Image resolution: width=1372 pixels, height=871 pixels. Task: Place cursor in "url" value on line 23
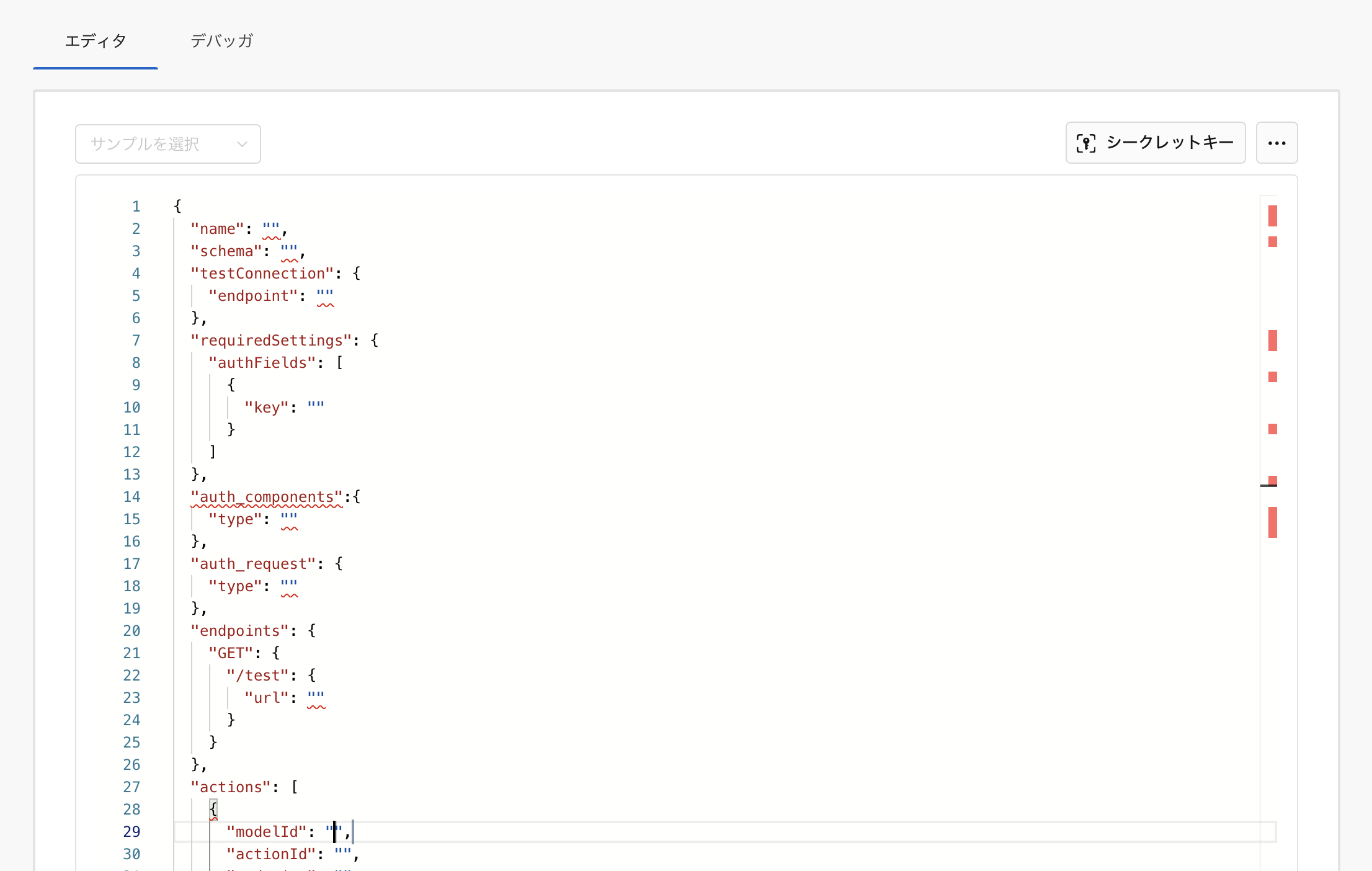click(x=316, y=698)
